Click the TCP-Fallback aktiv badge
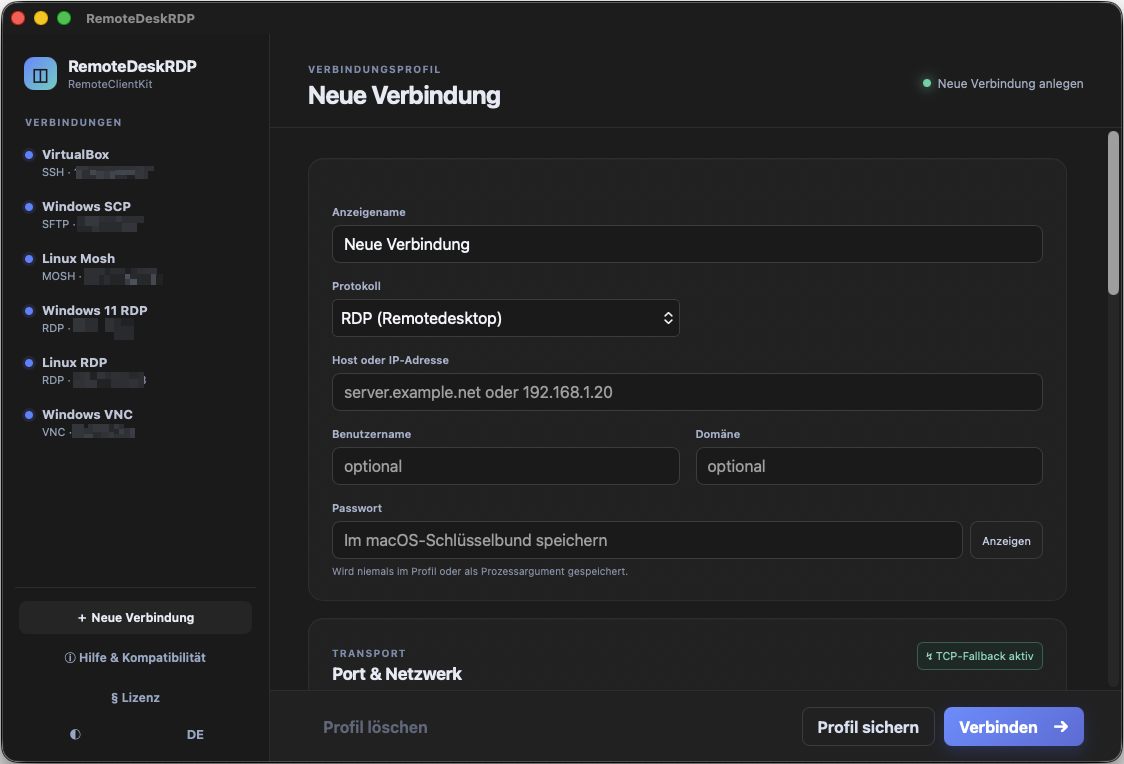This screenshot has height=764, width=1124. (x=979, y=656)
